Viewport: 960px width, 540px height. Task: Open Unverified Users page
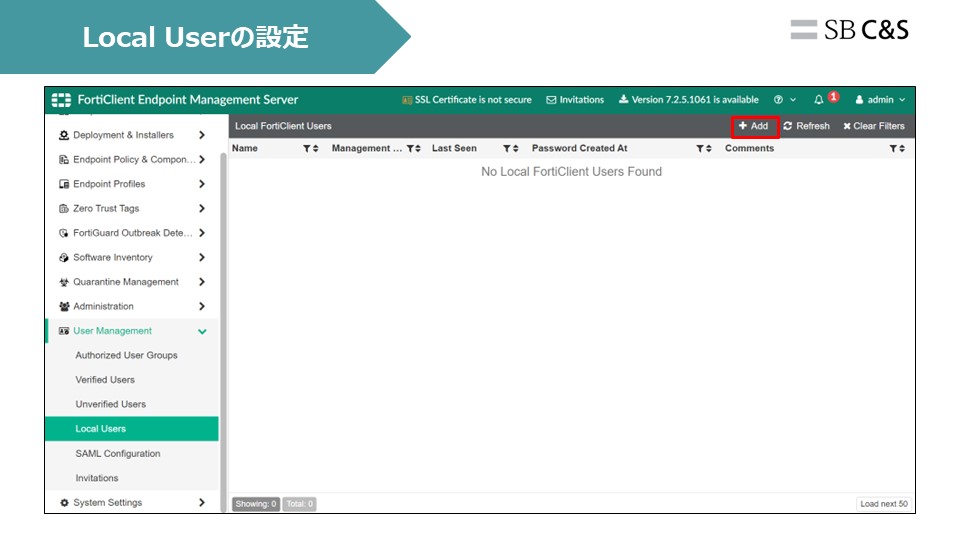110,405
